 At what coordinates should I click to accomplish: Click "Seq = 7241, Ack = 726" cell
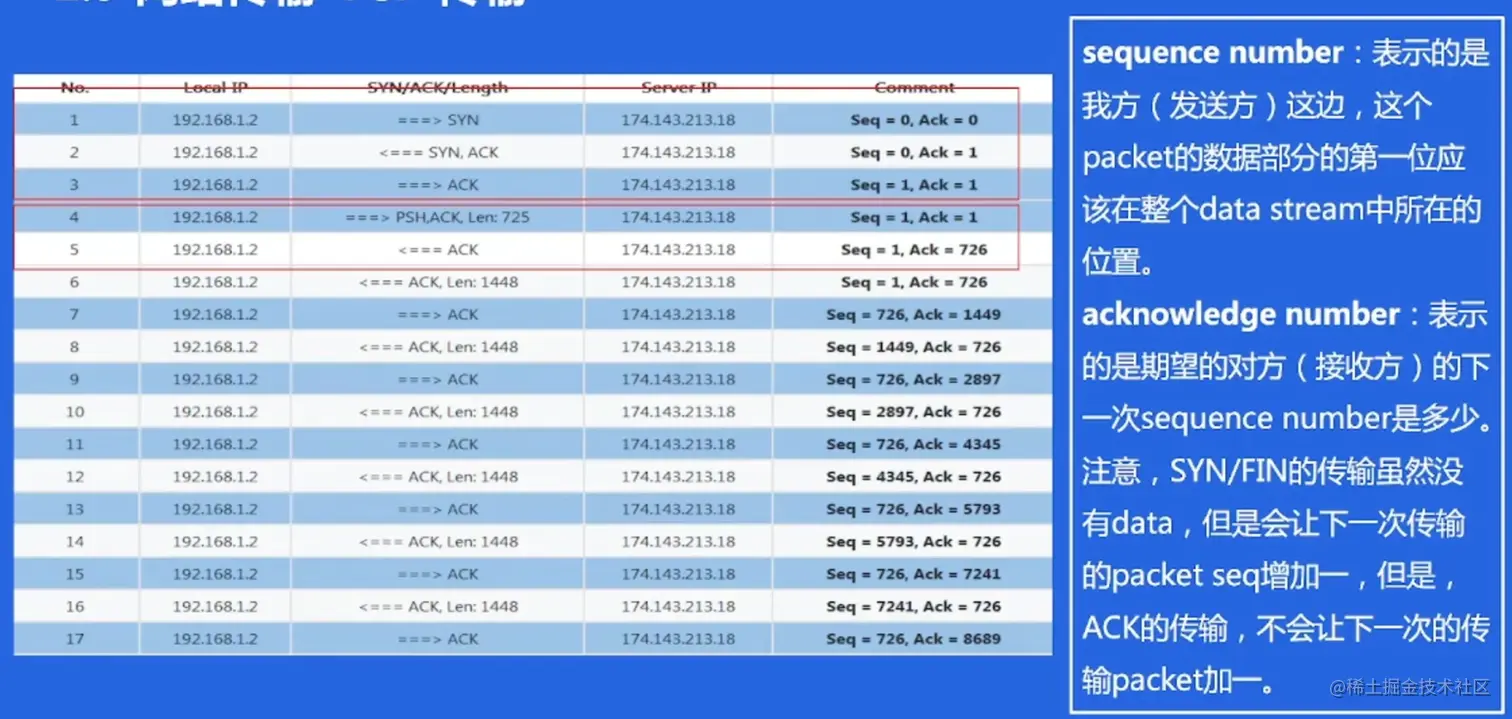coord(914,606)
